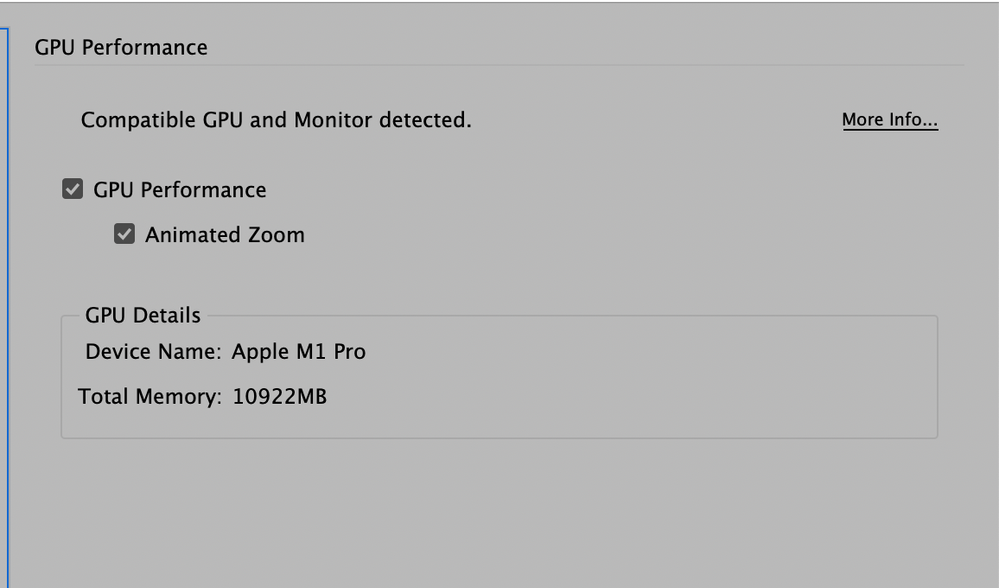Select the 10922MB memory value

pos(280,397)
